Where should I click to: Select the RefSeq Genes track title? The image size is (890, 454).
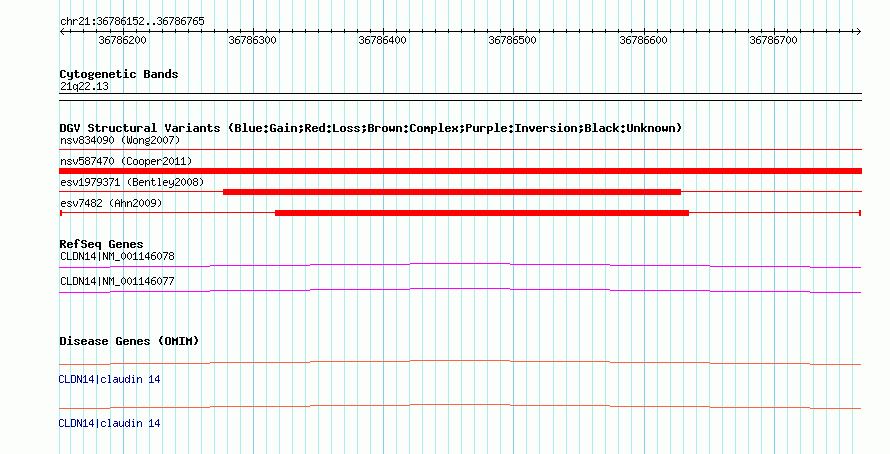[101, 245]
